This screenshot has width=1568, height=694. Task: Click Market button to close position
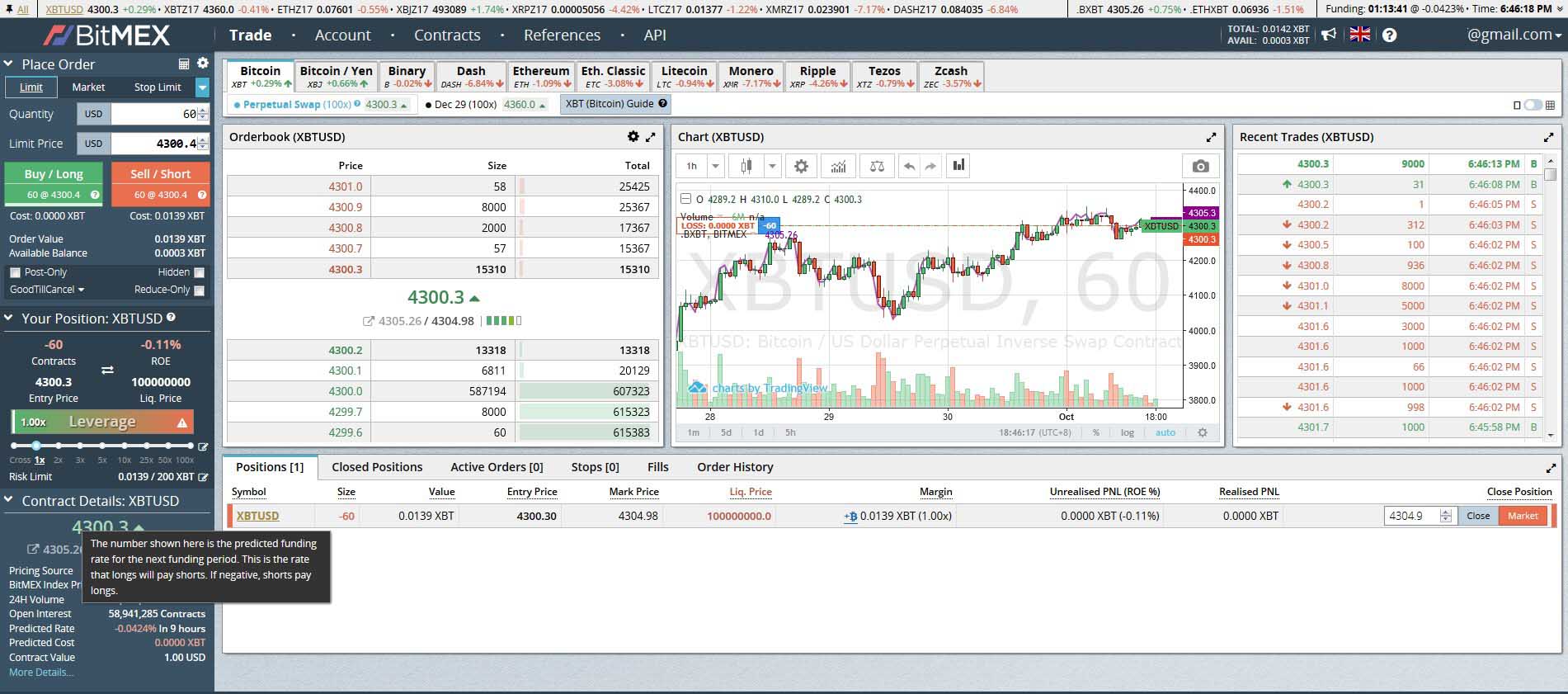[1523, 516]
